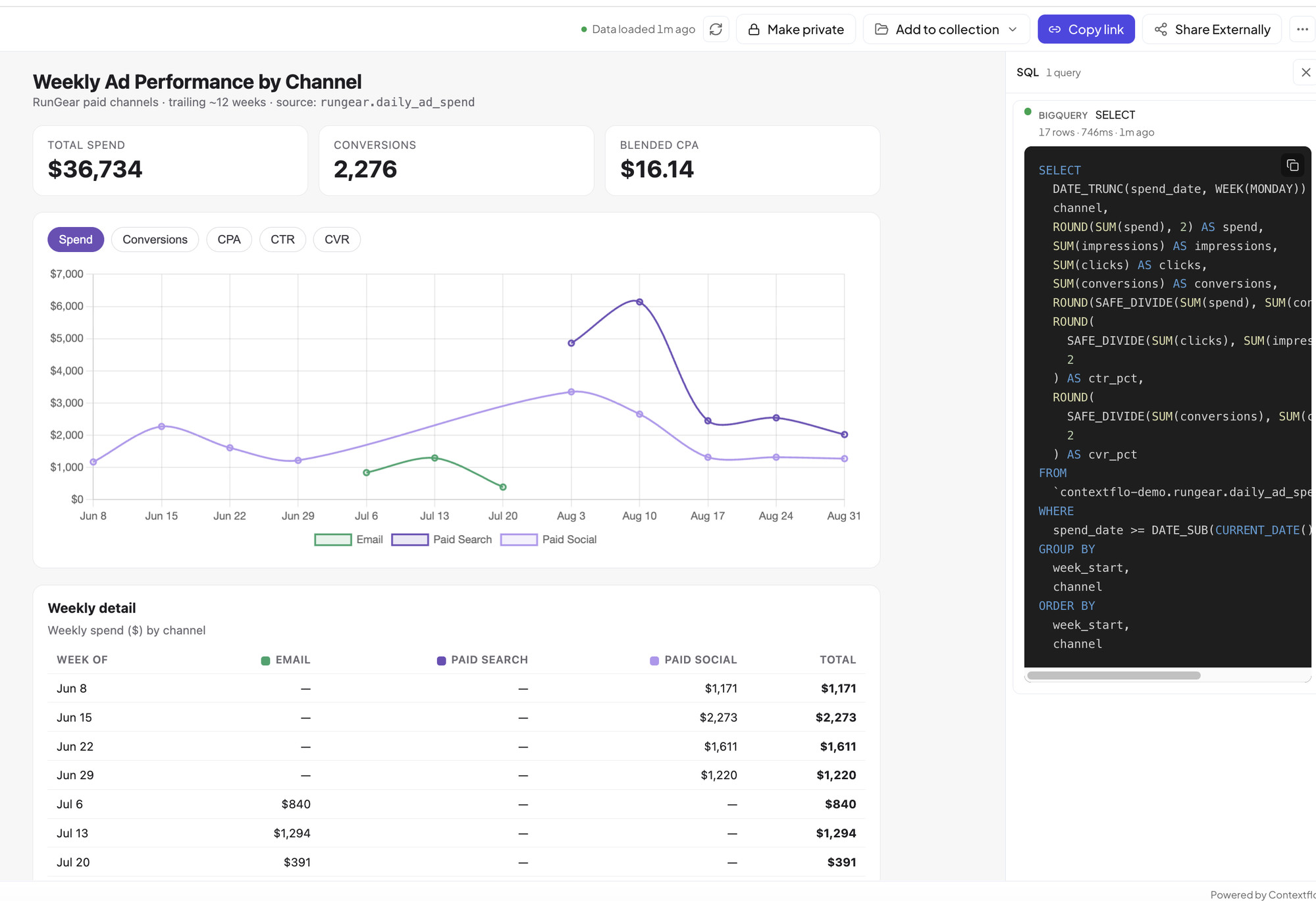Open the more options ellipsis menu
Screen dimensions: 1316x901
coord(1302,29)
